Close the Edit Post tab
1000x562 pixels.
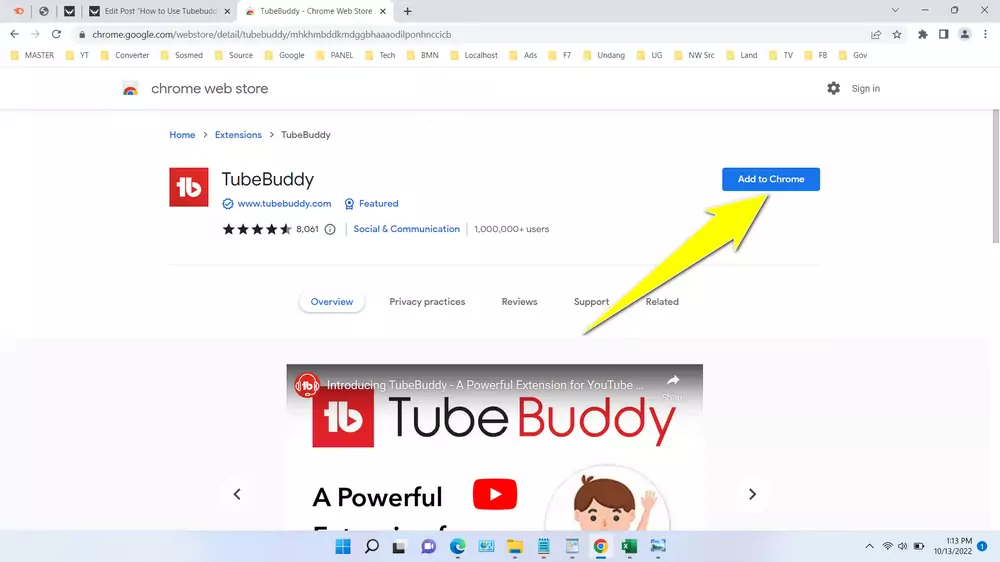(x=227, y=11)
